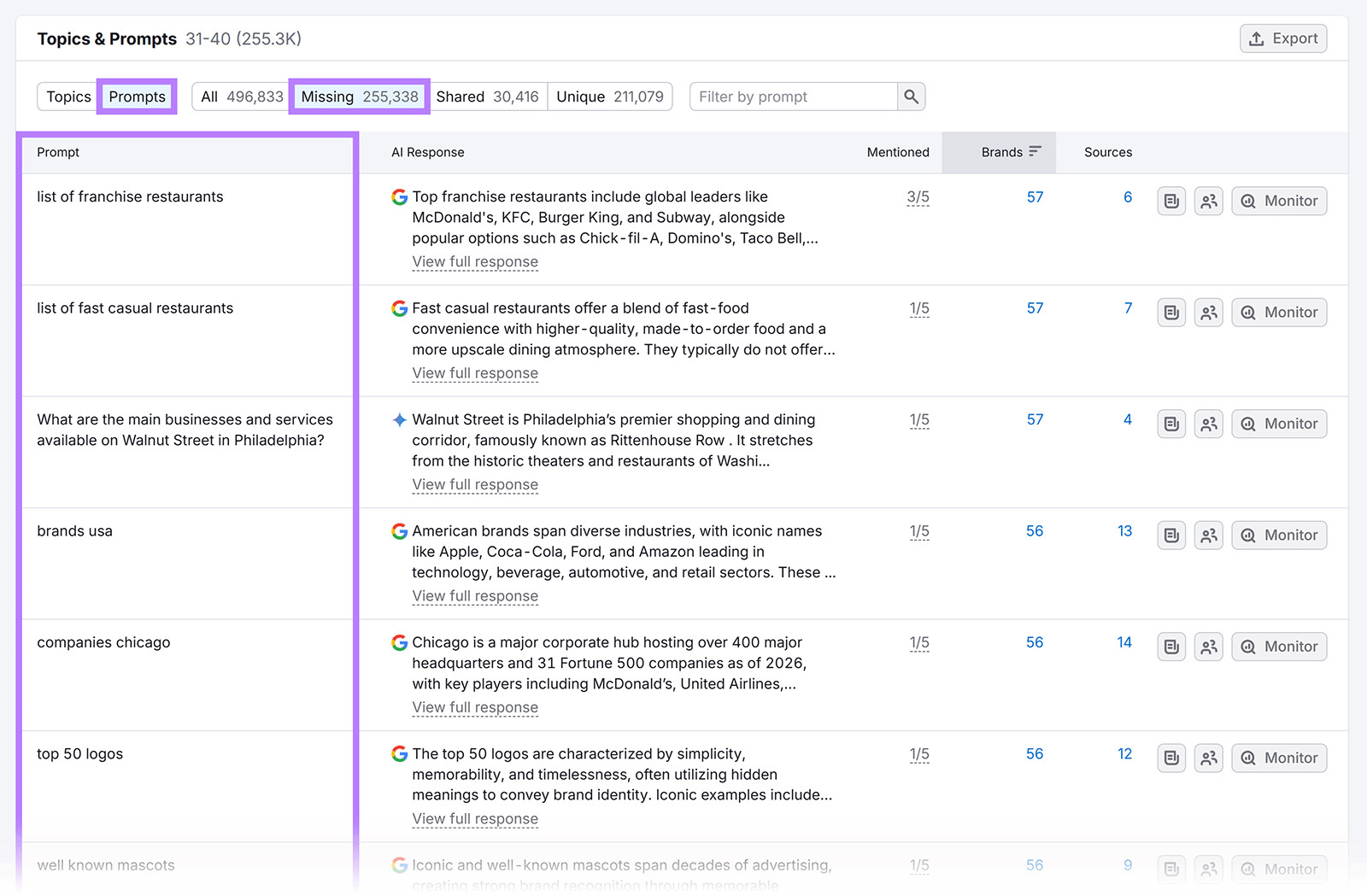Monitor the companies chicago prompt
Image resolution: width=1367 pixels, height=896 pixels.
pos(1279,647)
